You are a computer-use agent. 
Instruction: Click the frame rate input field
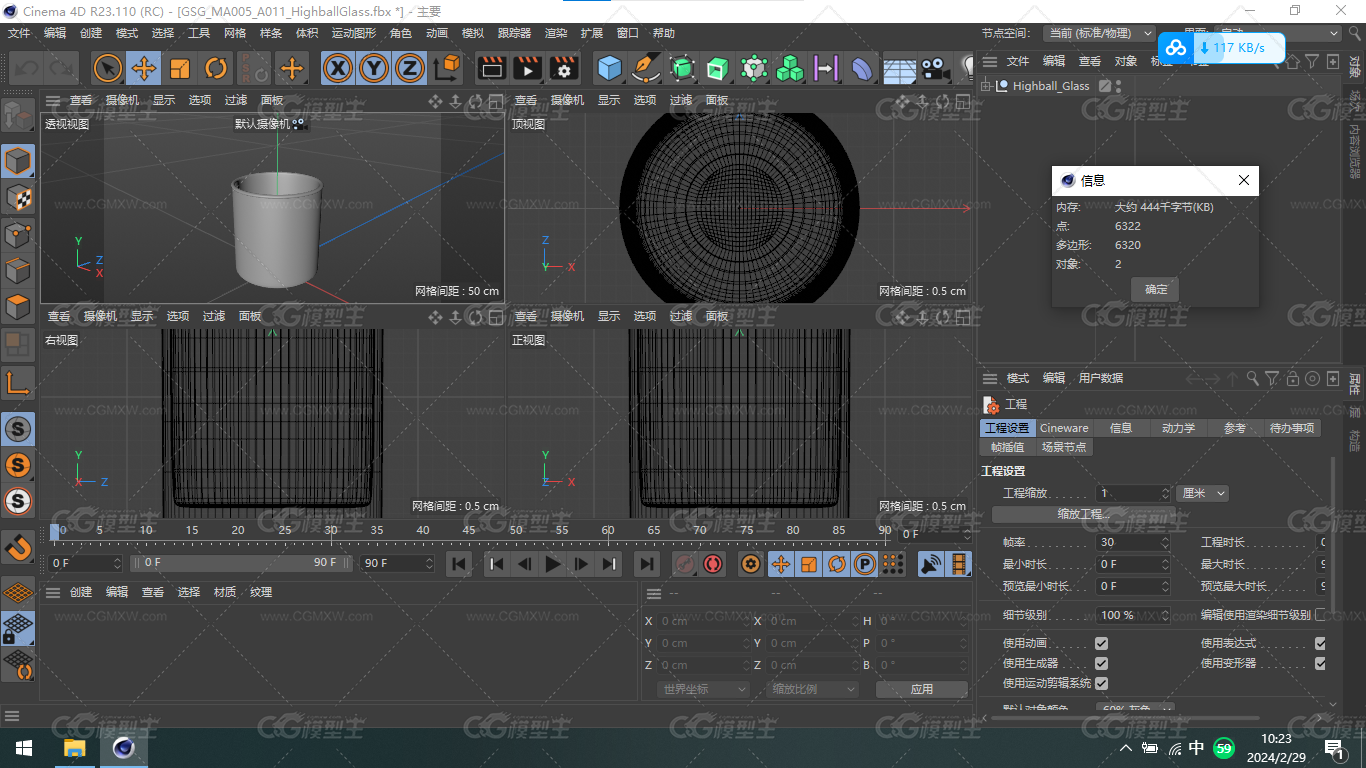[x=1128, y=542]
